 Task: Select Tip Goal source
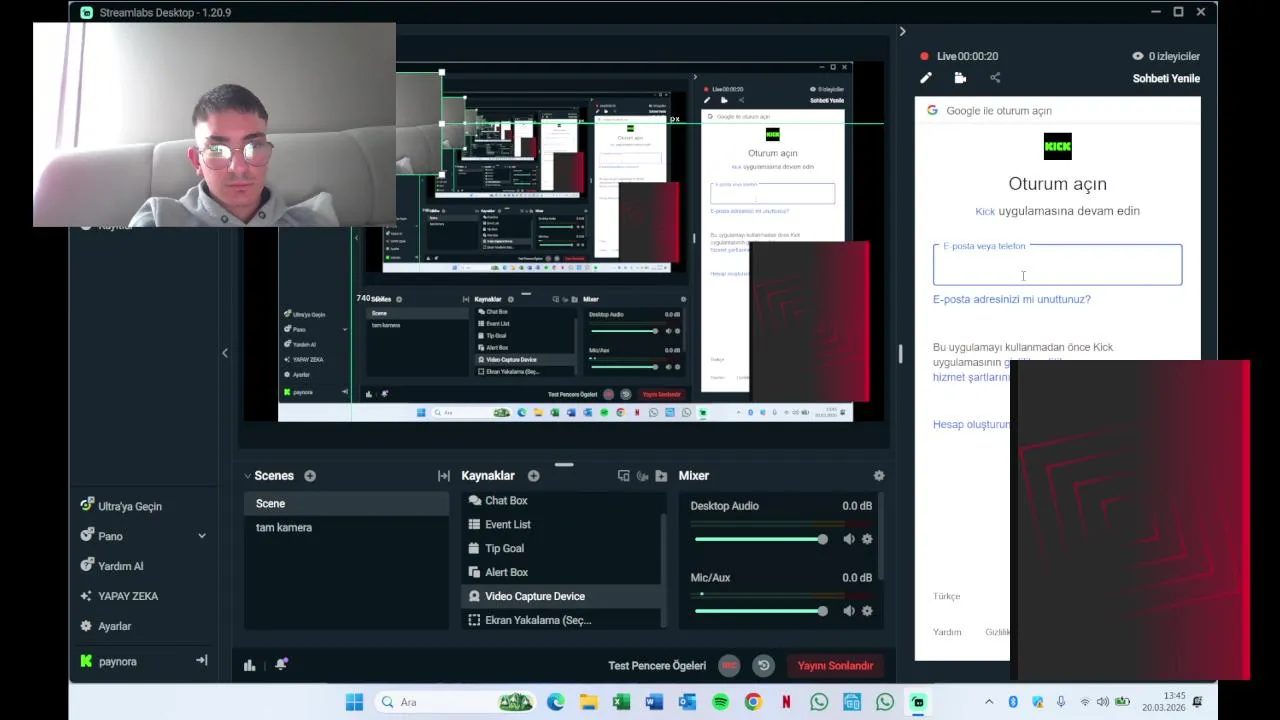[560, 549]
